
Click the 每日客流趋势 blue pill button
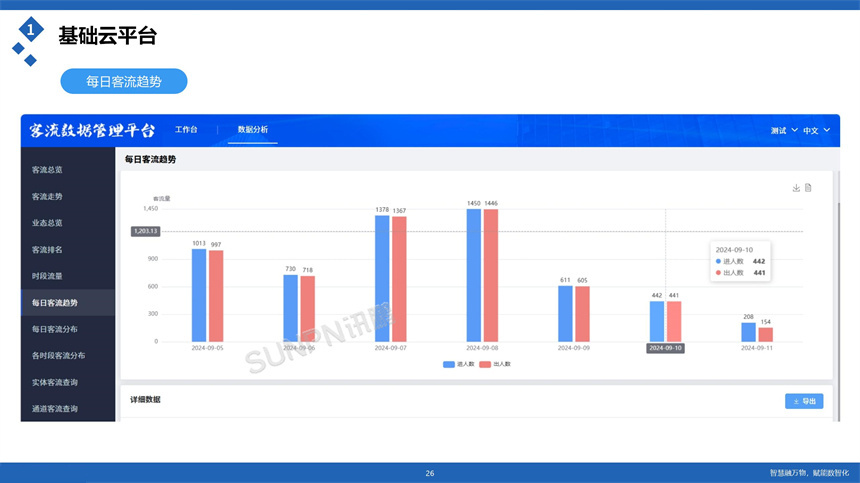coord(124,81)
